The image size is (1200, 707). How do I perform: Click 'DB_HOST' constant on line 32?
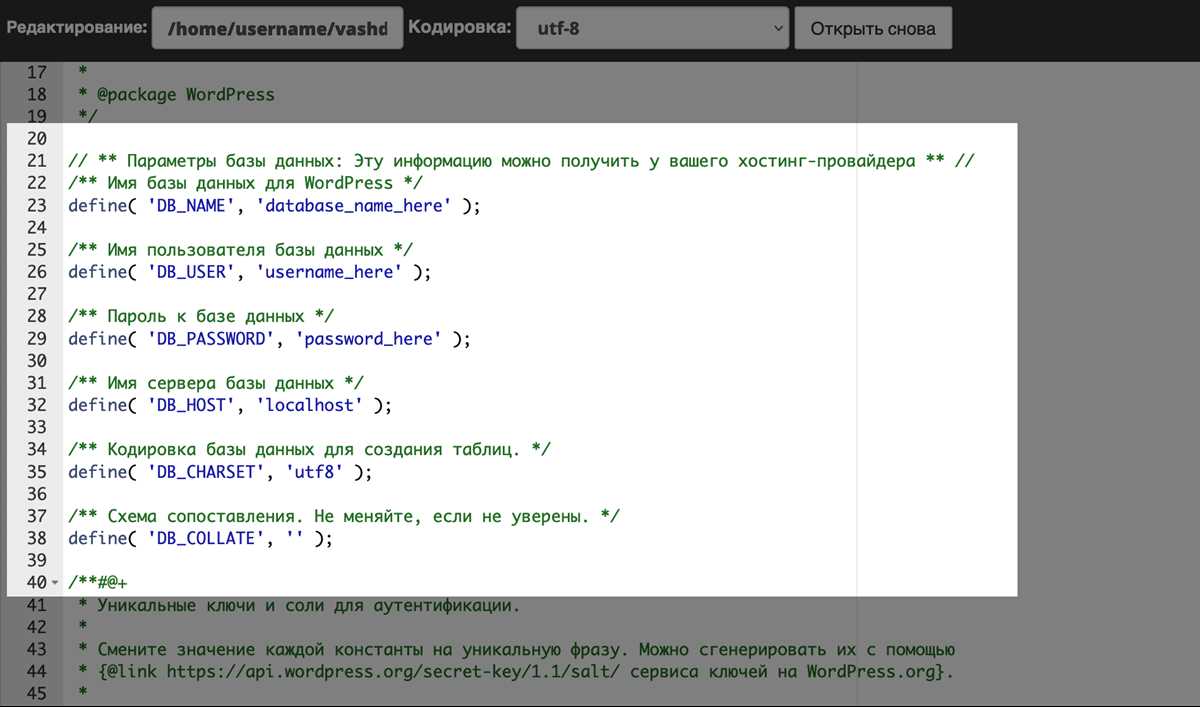tap(192, 405)
